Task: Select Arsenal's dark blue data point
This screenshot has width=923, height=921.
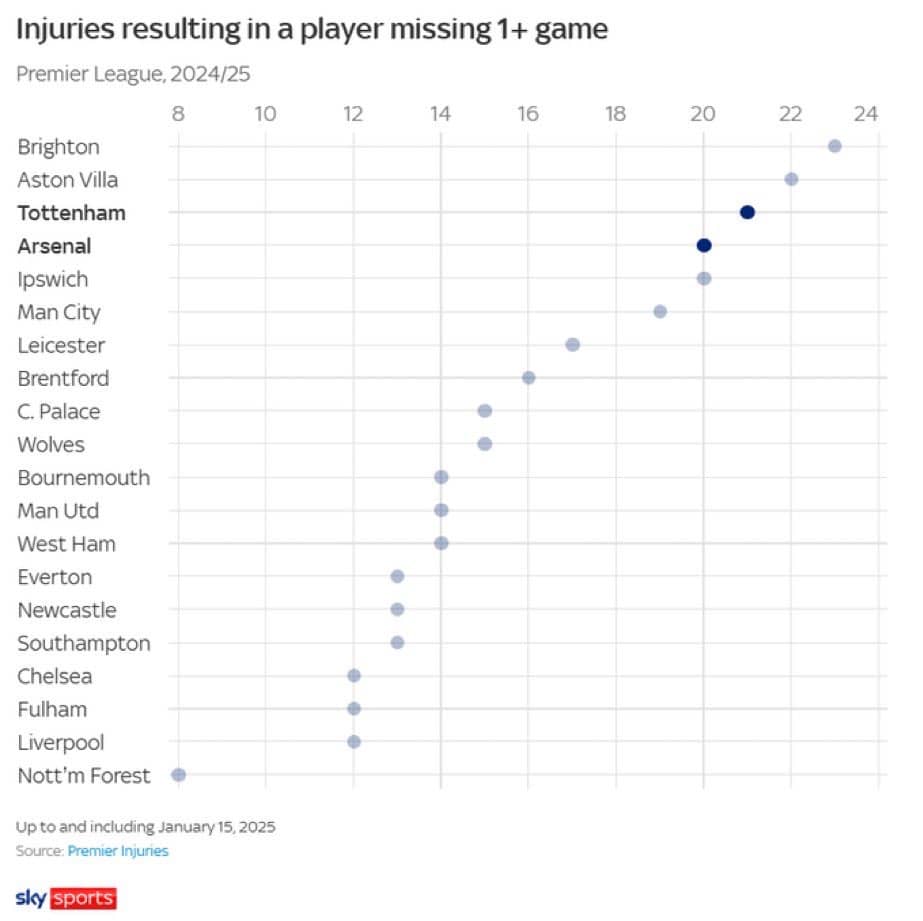Action: tap(703, 245)
